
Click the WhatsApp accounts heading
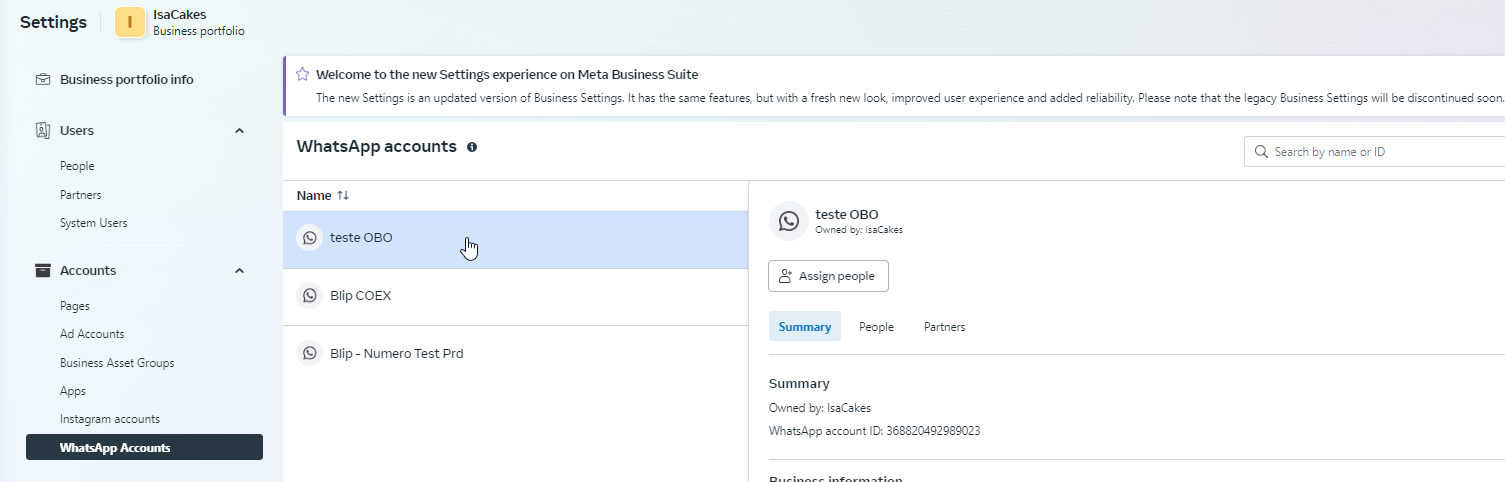click(x=377, y=146)
